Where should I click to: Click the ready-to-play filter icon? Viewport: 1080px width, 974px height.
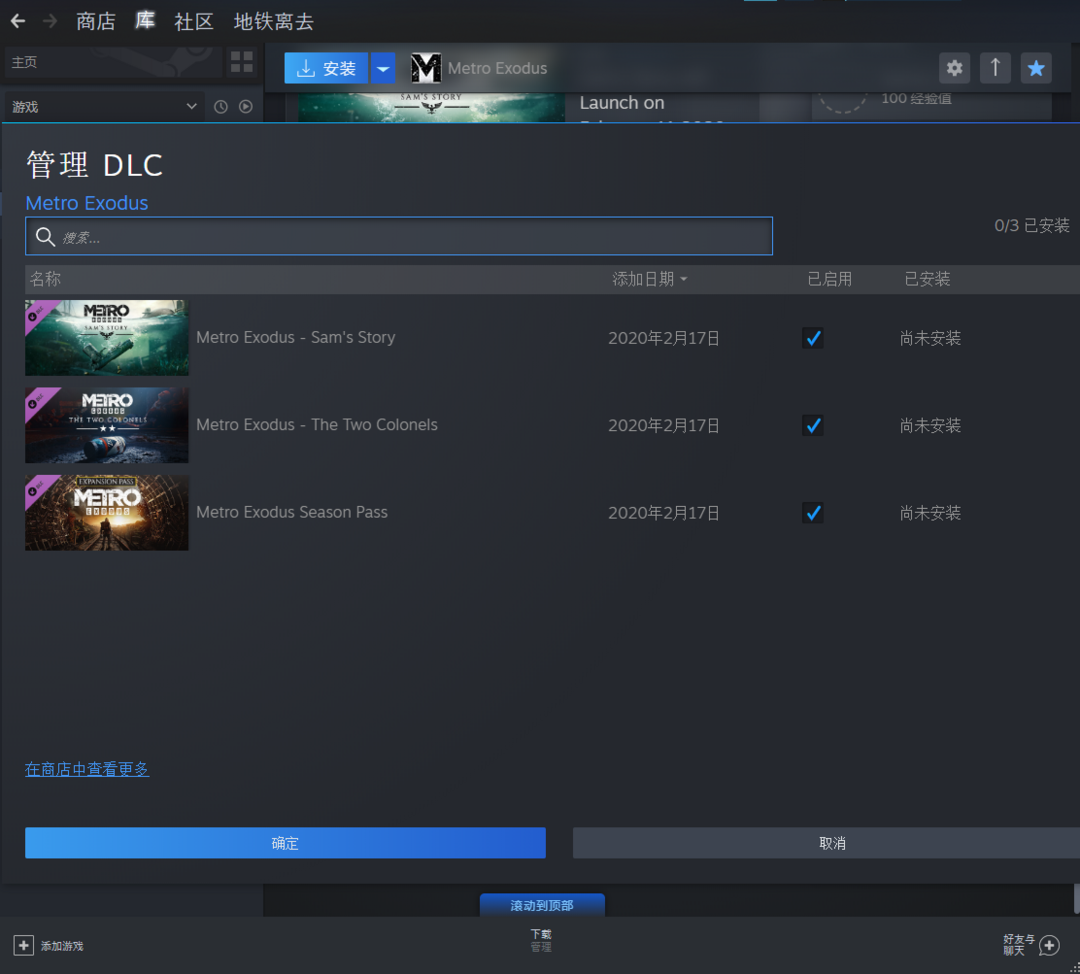[x=246, y=107]
